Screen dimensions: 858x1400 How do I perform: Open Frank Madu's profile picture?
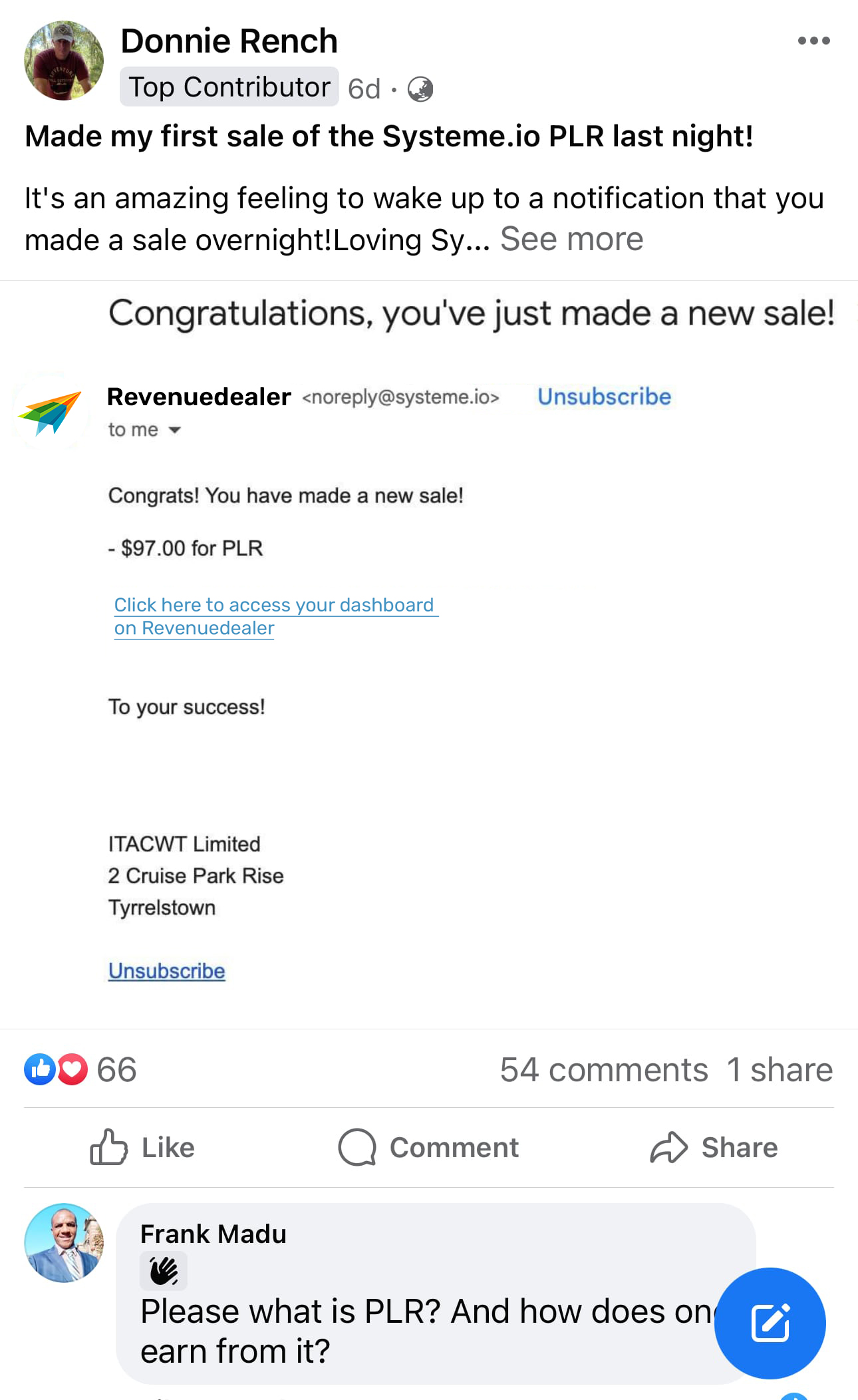(x=64, y=1242)
